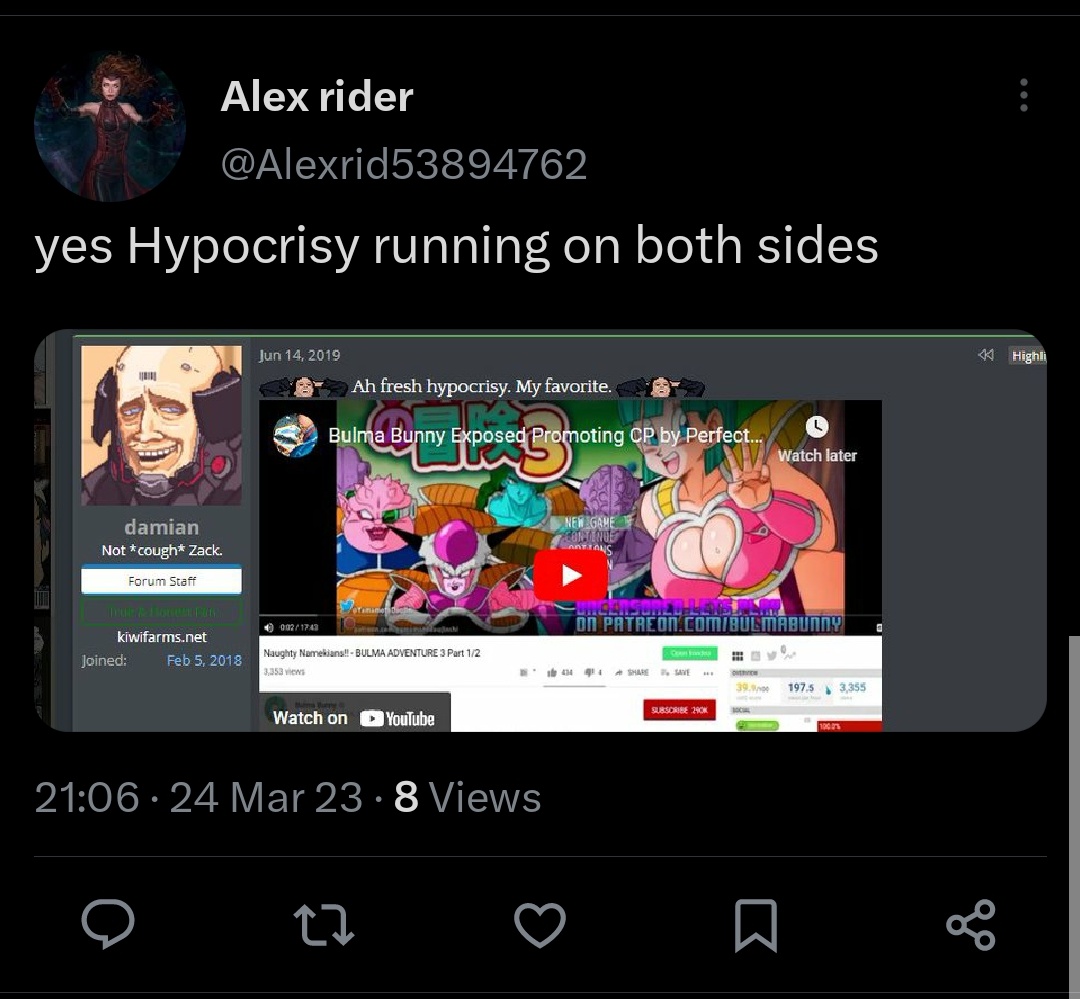Image resolution: width=1080 pixels, height=999 pixels.
Task: Retweet this post via retweet icon
Action: [x=324, y=925]
